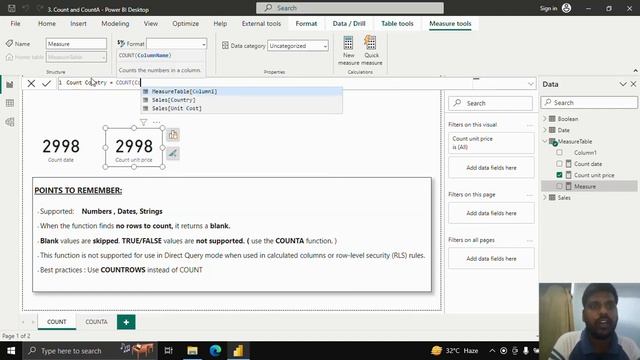Tick the Measure field checkbox
The image size is (640, 360).
pyautogui.click(x=559, y=186)
